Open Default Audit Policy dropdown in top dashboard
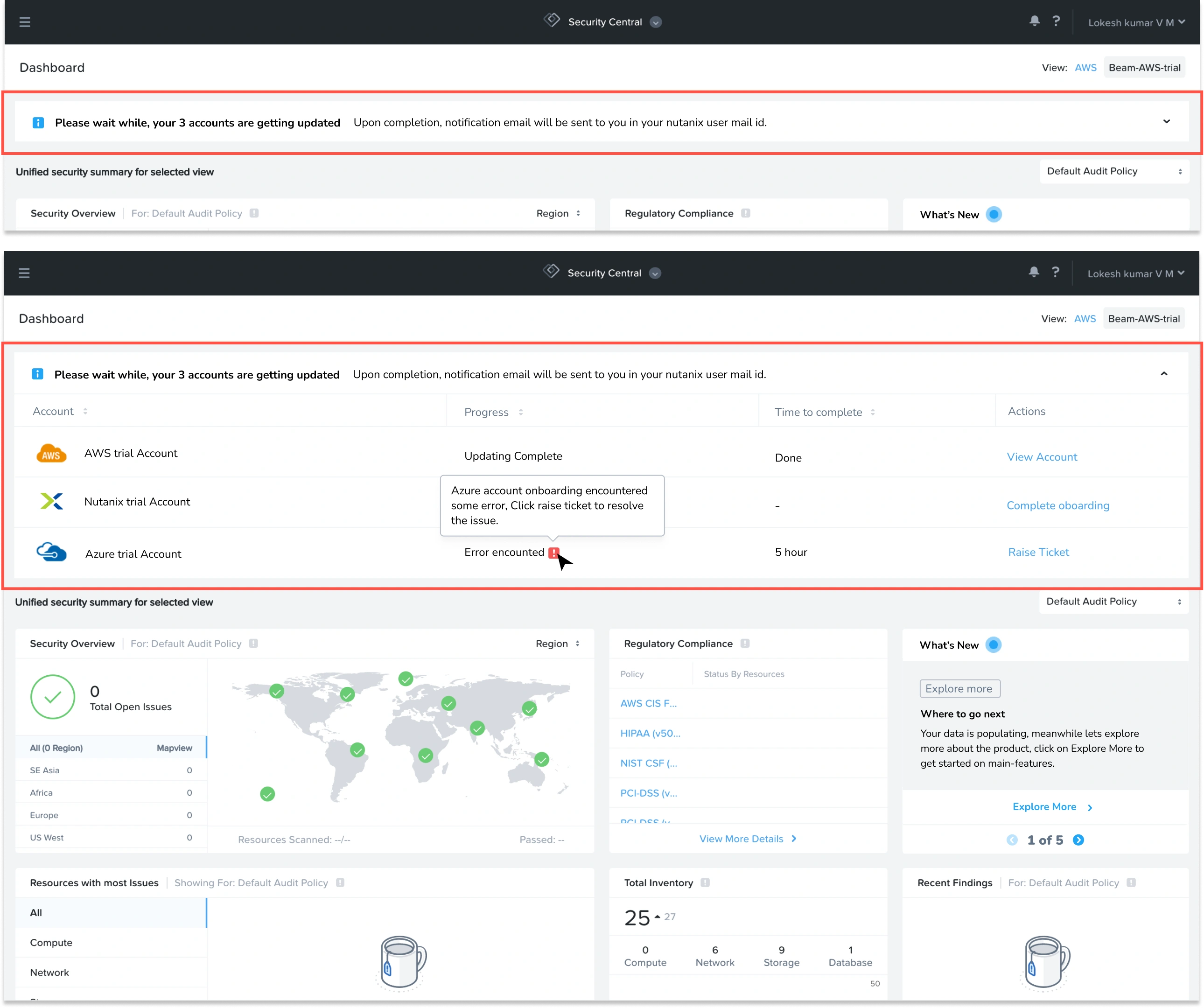Viewport: 1204px width, 1008px height. 1114,171
